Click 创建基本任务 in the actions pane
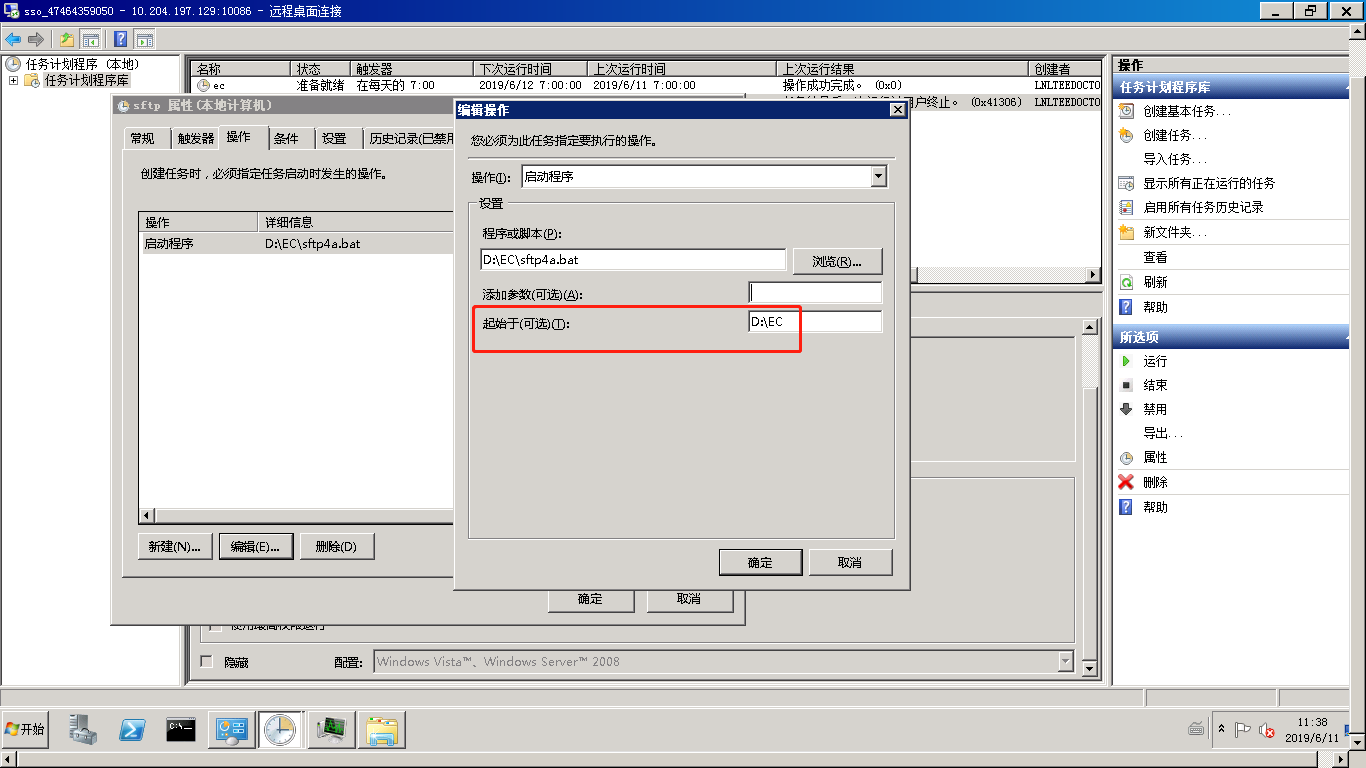 point(1187,111)
